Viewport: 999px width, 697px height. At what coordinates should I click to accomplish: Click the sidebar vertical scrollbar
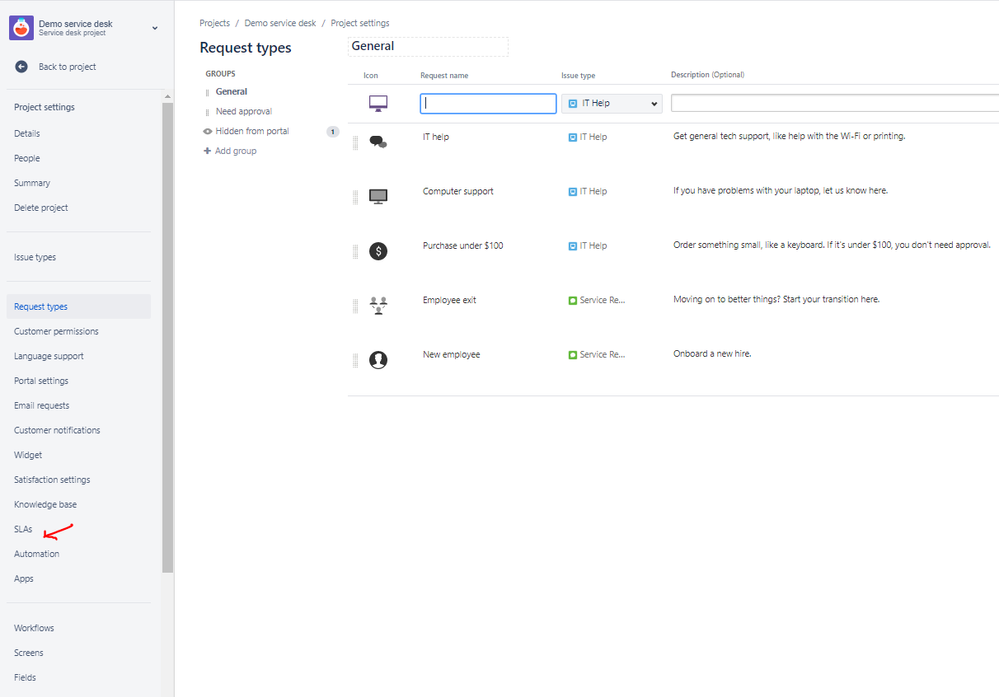[168, 338]
